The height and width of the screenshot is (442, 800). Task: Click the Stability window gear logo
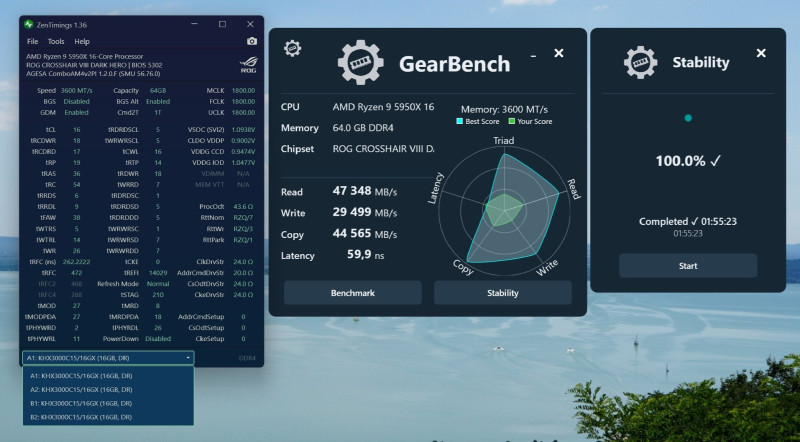coord(640,62)
